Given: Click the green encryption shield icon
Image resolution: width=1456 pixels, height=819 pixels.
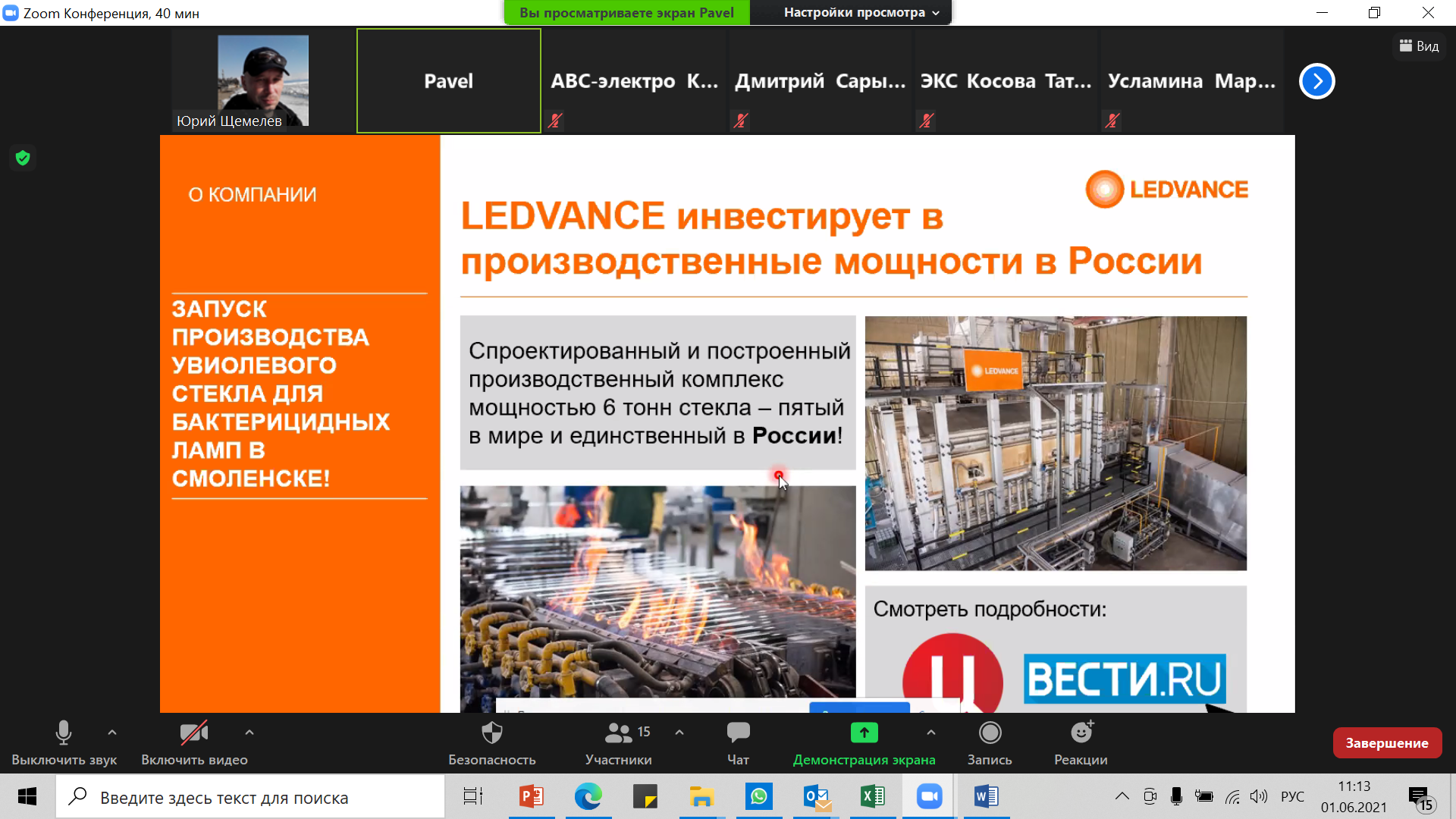Looking at the screenshot, I should point(23,158).
